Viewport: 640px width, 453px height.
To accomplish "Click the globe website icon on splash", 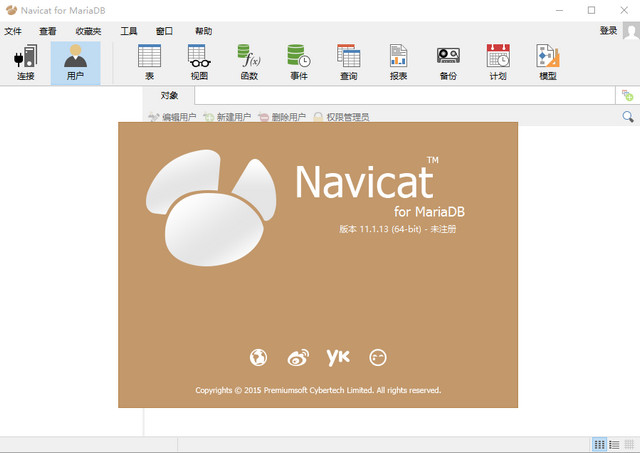I will click(x=258, y=358).
